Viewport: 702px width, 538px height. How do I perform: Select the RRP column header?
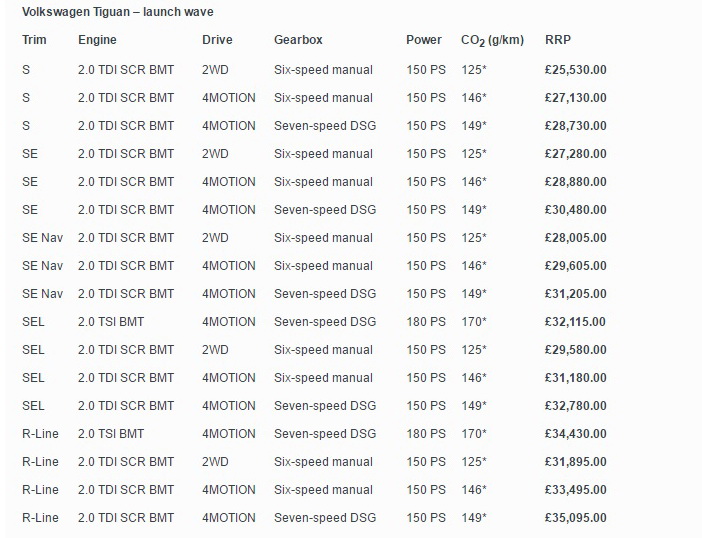[x=558, y=40]
